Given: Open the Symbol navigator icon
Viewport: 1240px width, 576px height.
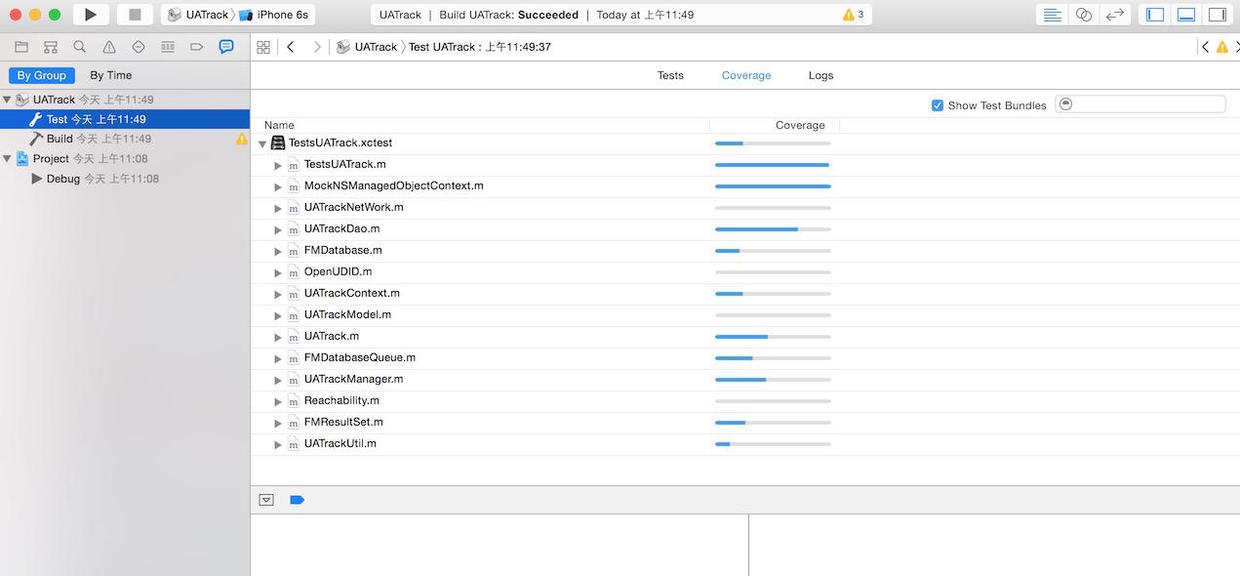Looking at the screenshot, I should coord(50,47).
